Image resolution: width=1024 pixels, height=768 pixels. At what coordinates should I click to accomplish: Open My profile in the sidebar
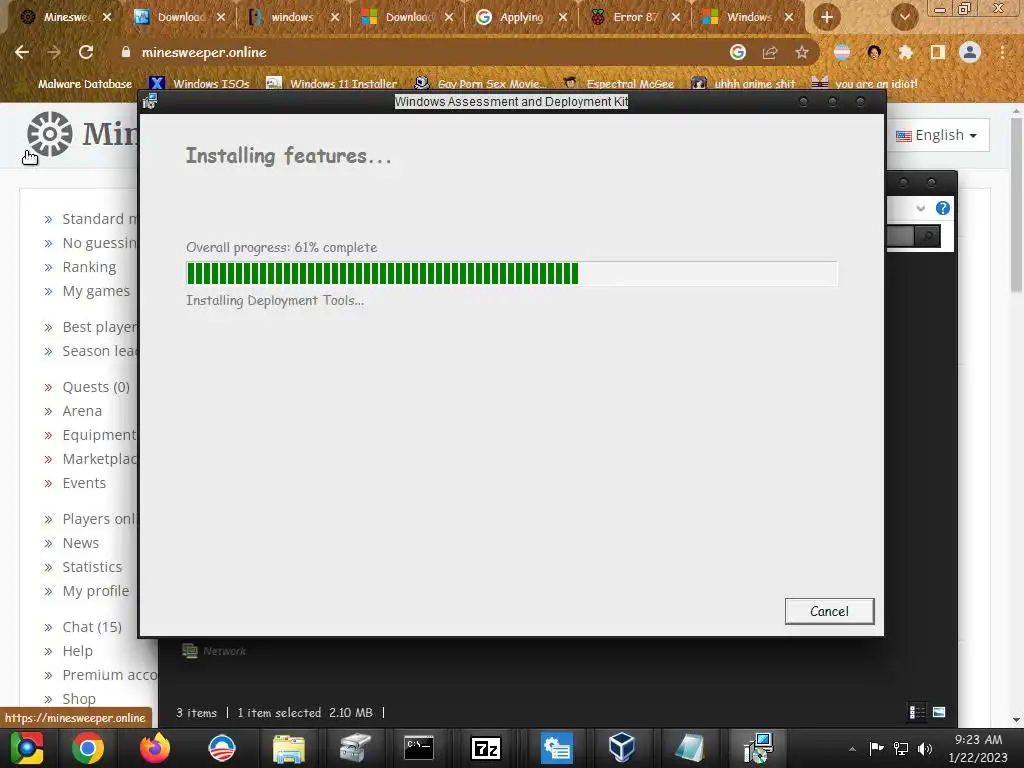pos(95,591)
